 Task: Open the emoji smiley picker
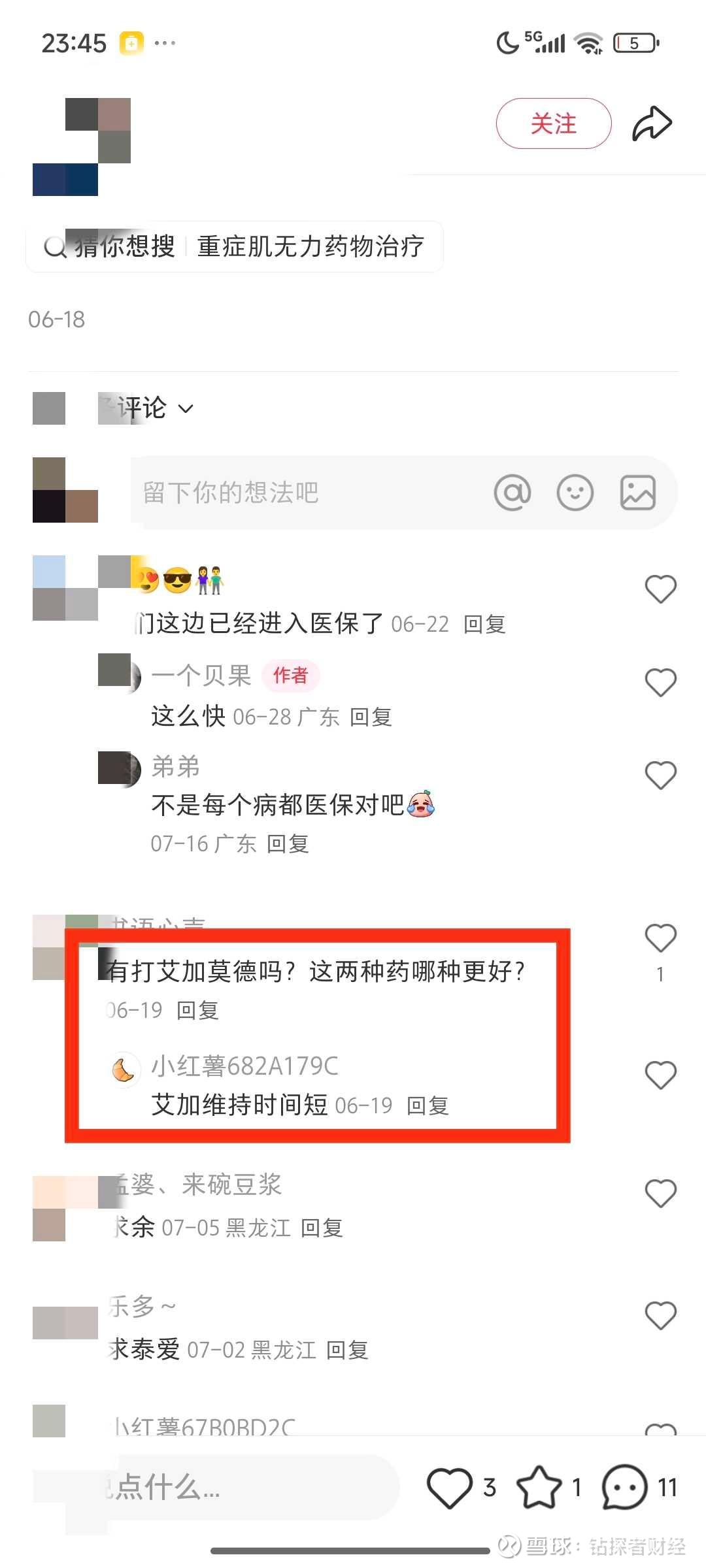coord(575,493)
